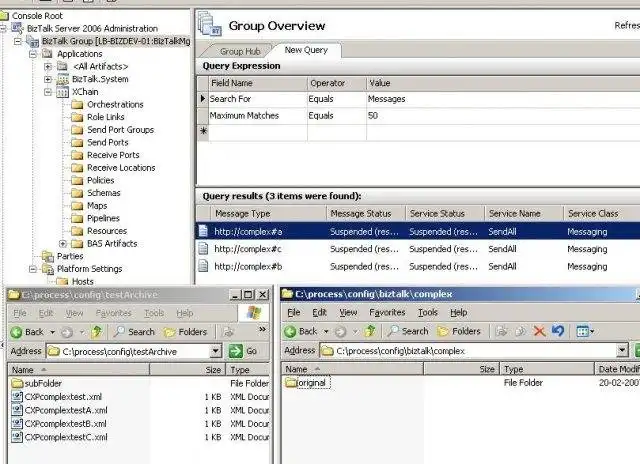640x464 pixels.
Task: Expand the <All Artifacts> node
Action: click(x=48, y=67)
